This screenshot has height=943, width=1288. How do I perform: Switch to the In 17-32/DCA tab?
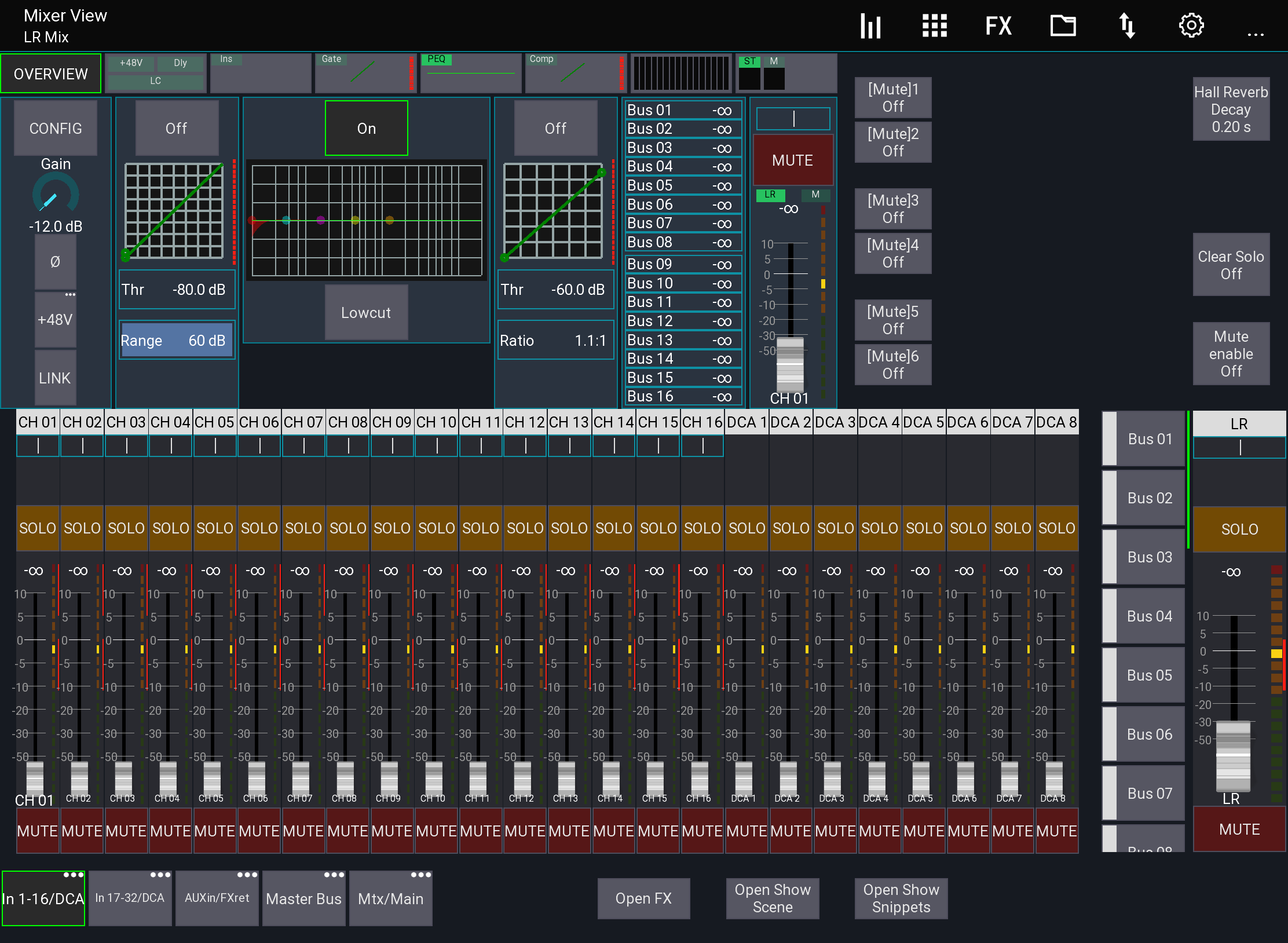[x=130, y=898]
